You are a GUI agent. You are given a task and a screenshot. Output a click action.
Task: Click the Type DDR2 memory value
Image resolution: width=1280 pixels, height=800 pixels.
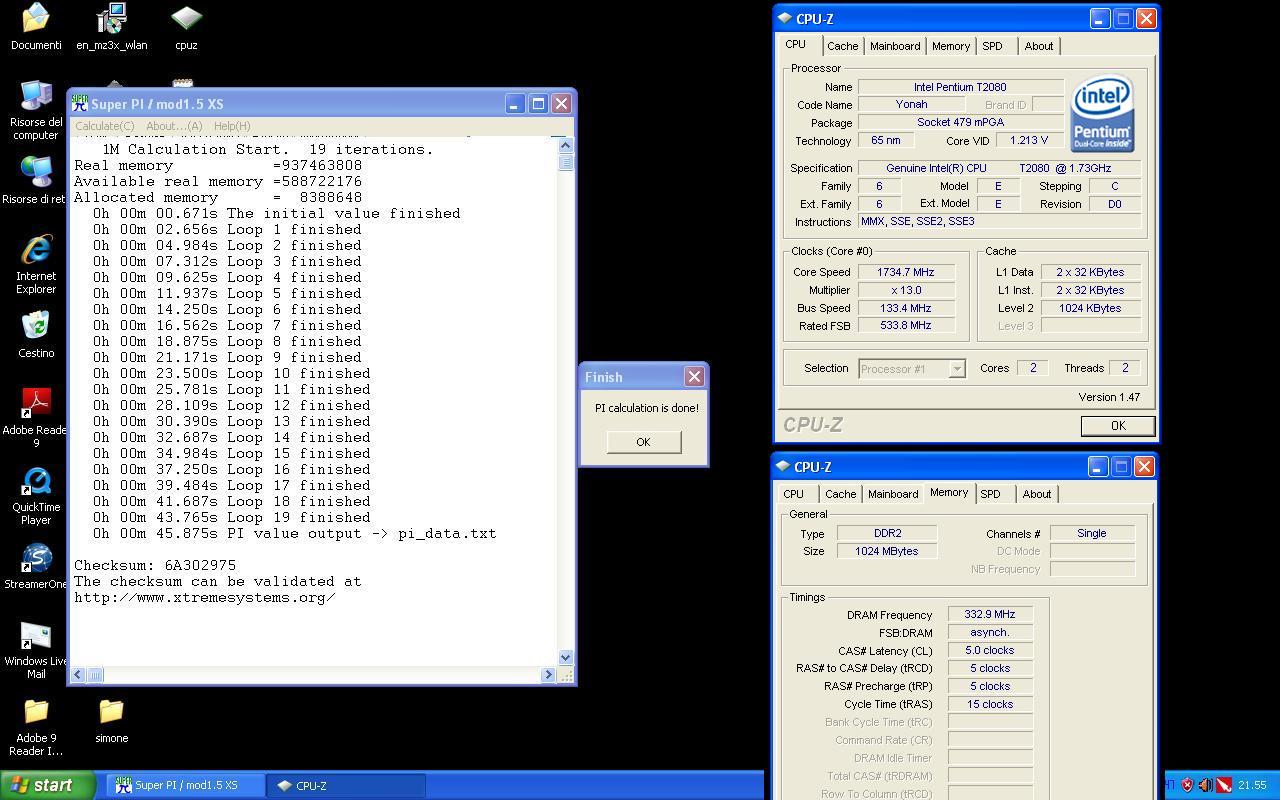(886, 534)
